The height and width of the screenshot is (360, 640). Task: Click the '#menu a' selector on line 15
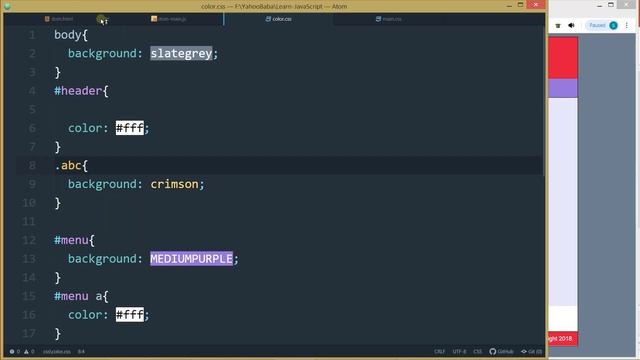[78, 296]
